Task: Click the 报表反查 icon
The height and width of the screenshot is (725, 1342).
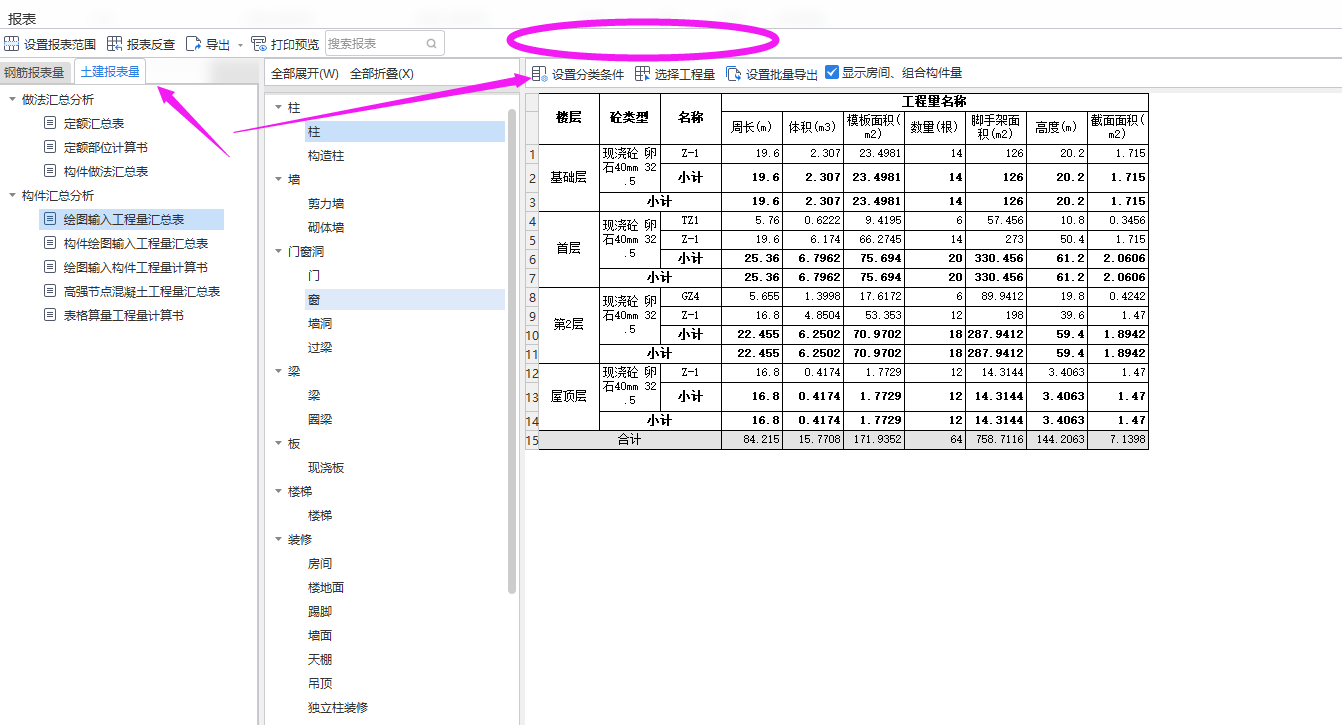Action: click(x=115, y=44)
